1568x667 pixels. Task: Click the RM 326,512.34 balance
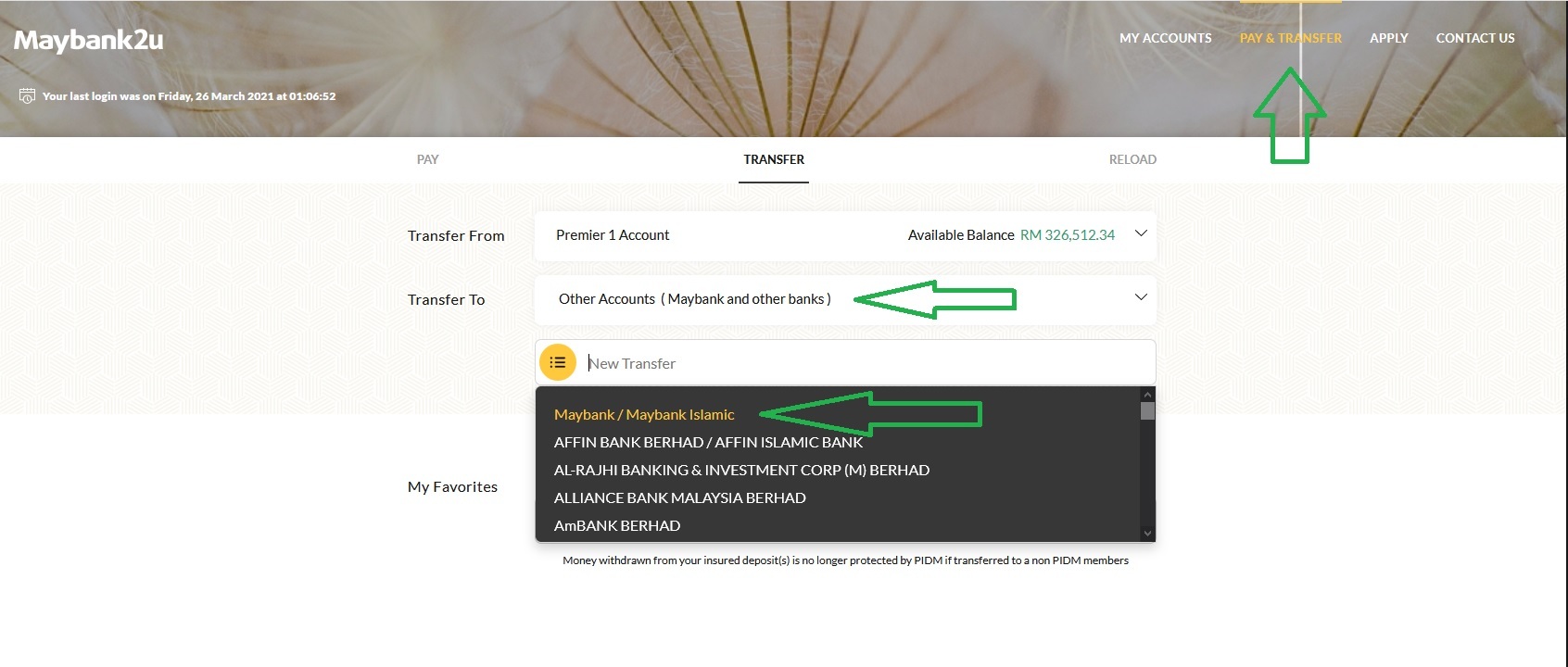pyautogui.click(x=1068, y=235)
